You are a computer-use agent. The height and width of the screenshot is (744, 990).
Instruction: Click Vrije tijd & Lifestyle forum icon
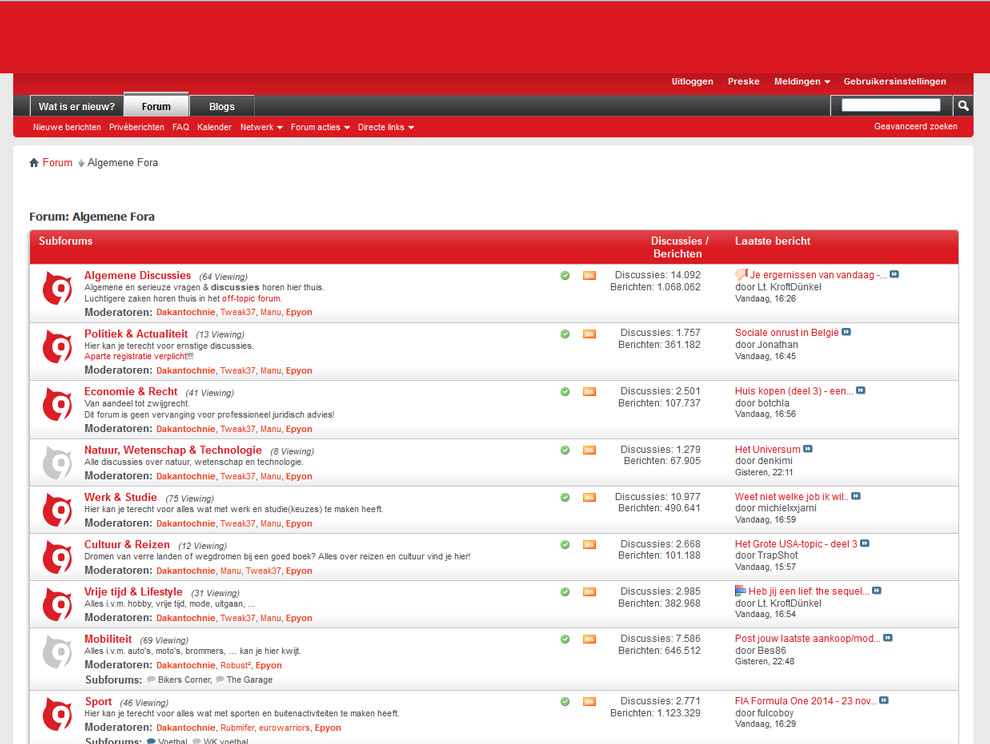point(57,605)
